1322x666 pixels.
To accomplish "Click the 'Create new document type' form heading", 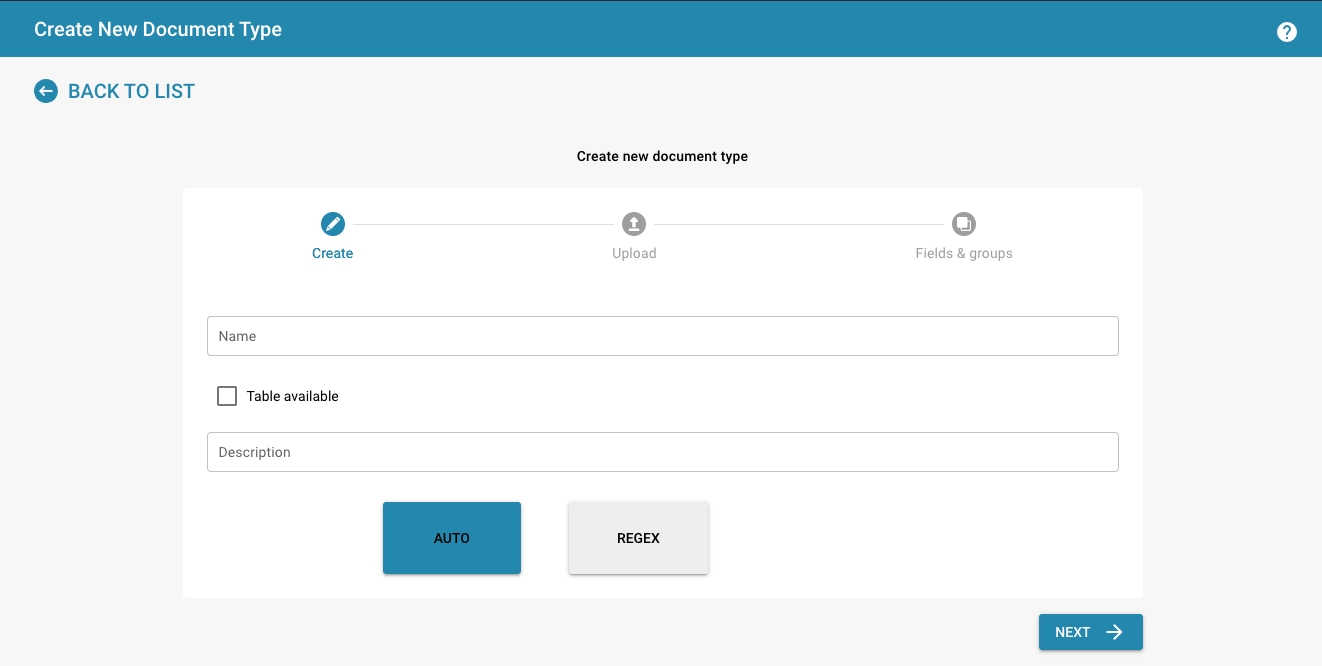I will coord(662,156).
